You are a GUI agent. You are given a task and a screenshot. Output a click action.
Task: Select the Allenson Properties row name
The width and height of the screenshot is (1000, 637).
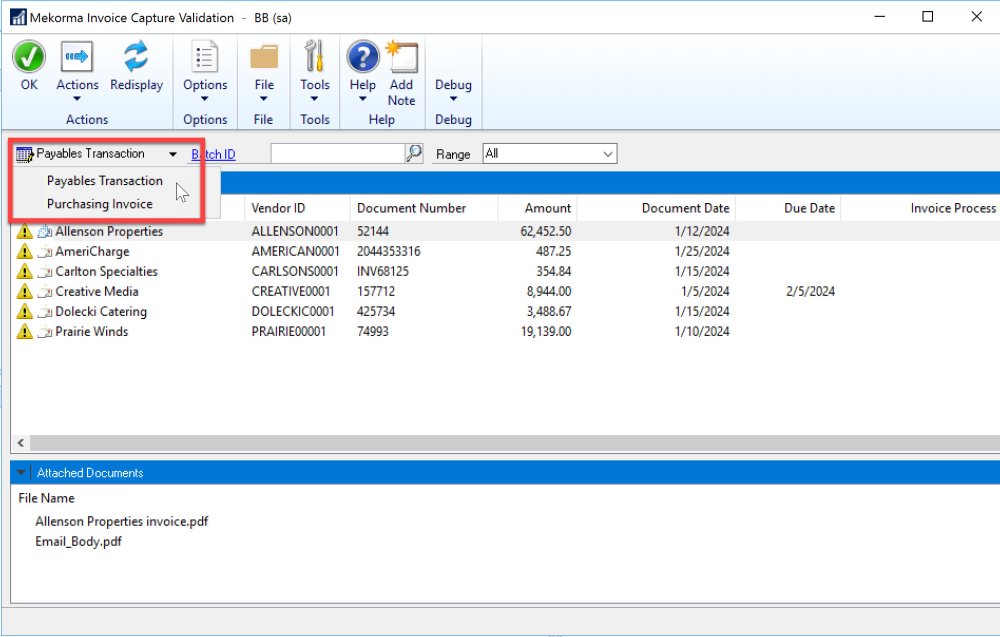[x=109, y=231]
